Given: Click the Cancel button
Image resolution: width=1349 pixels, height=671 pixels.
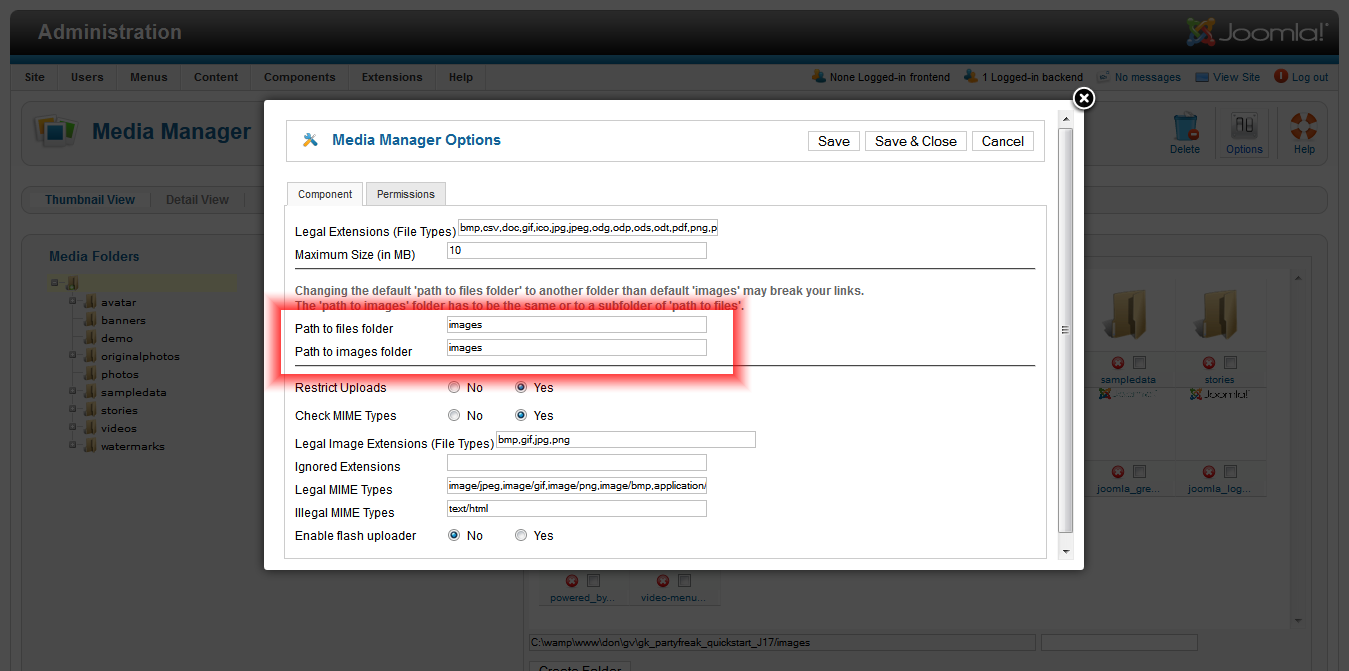Looking at the screenshot, I should pos(1002,141).
